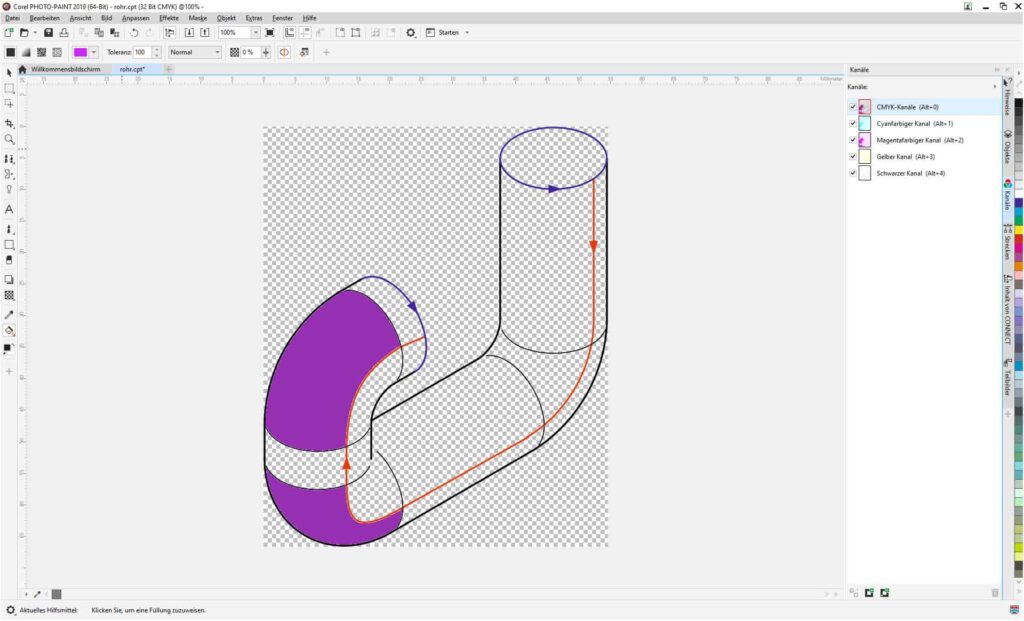The height and width of the screenshot is (621, 1024).
Task: Switch to the rohr.cpt document tab
Action: click(x=133, y=69)
